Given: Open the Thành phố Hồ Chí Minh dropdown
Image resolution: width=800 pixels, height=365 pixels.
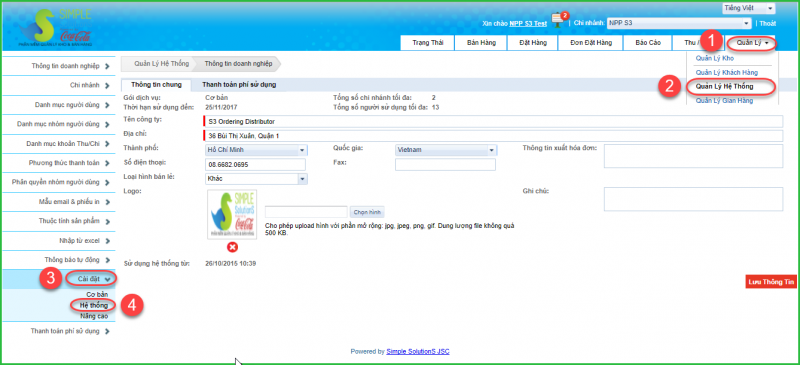Looking at the screenshot, I should (x=255, y=150).
